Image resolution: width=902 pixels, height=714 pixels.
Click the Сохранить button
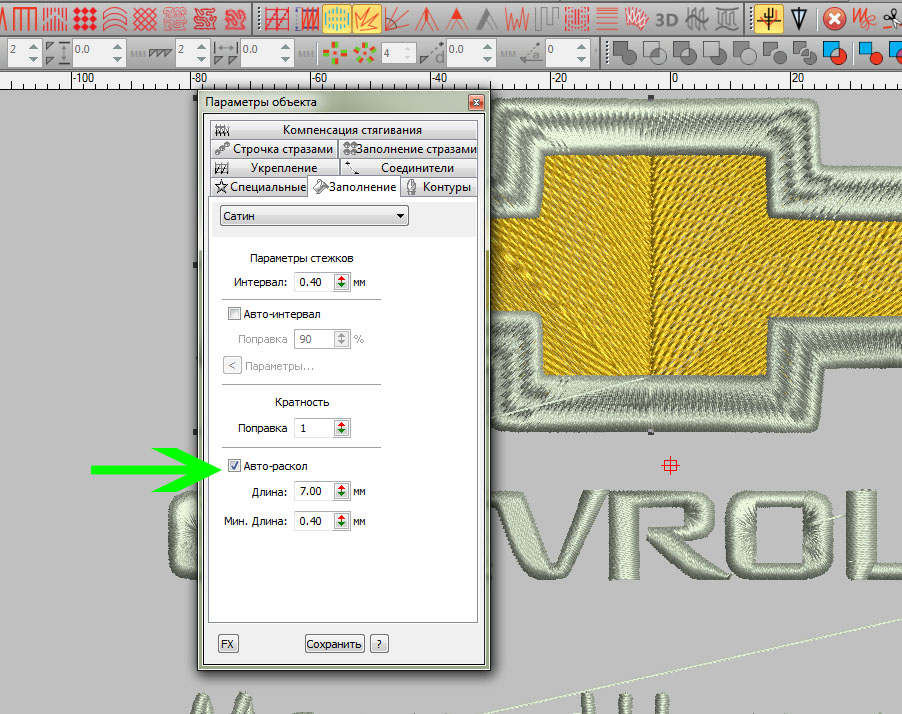(334, 644)
